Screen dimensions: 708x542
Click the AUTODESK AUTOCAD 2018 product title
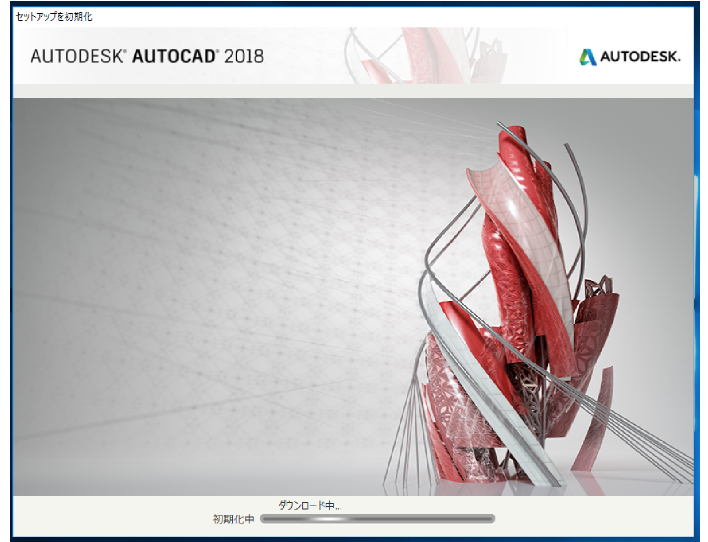pos(147,56)
